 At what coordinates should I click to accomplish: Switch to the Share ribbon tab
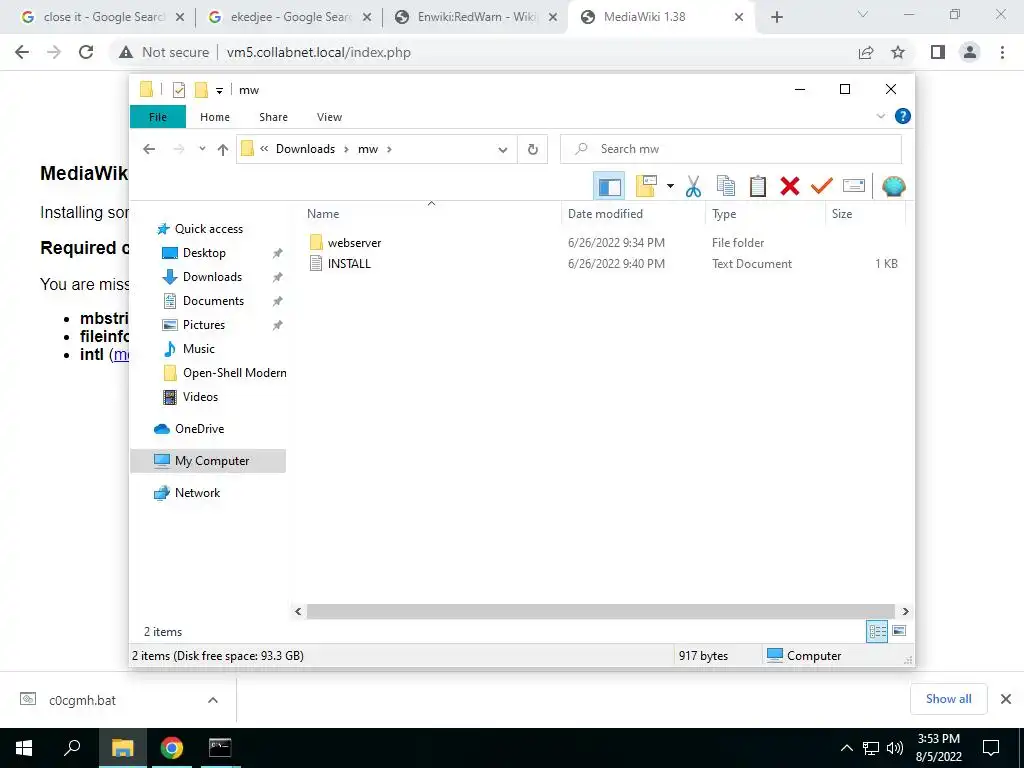click(273, 117)
